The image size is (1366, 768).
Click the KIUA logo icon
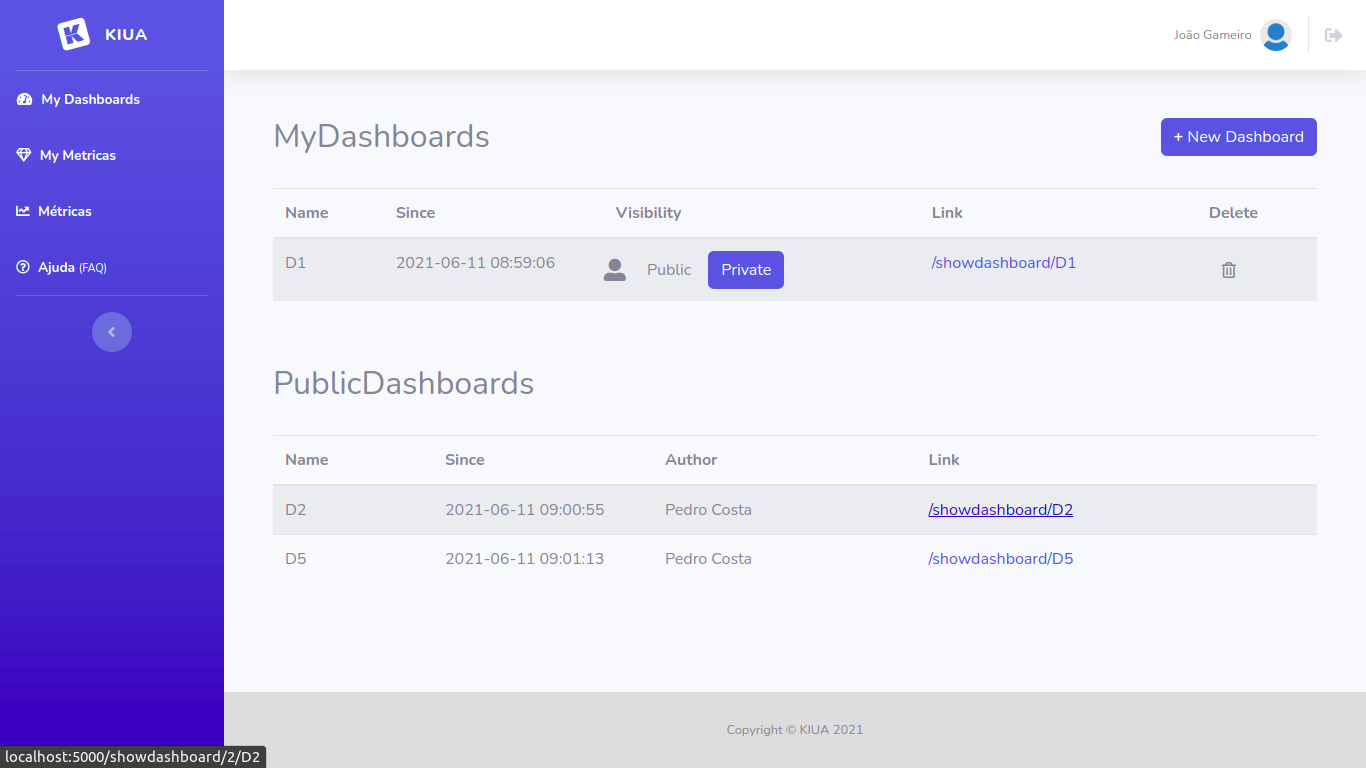[74, 34]
